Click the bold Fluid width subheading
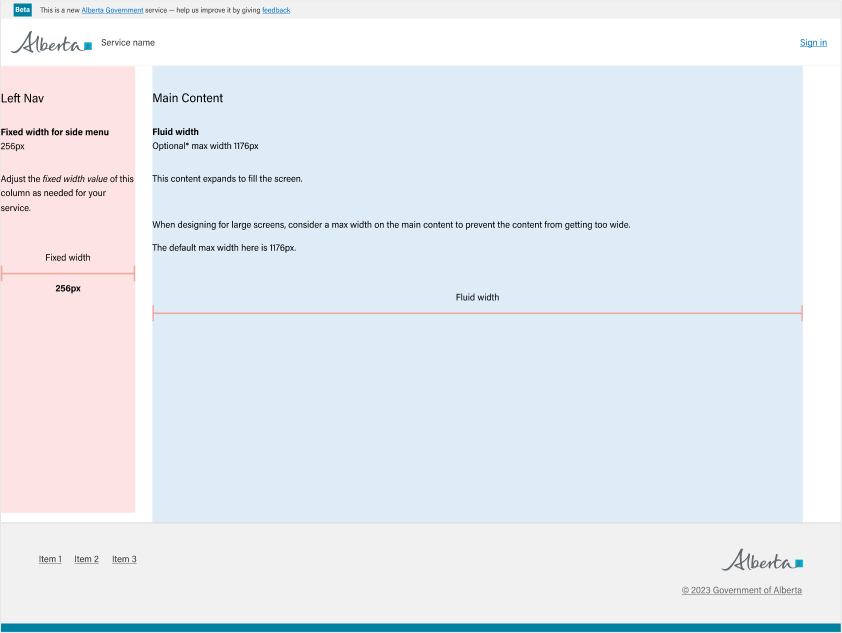This screenshot has height=633, width=842. (x=175, y=132)
